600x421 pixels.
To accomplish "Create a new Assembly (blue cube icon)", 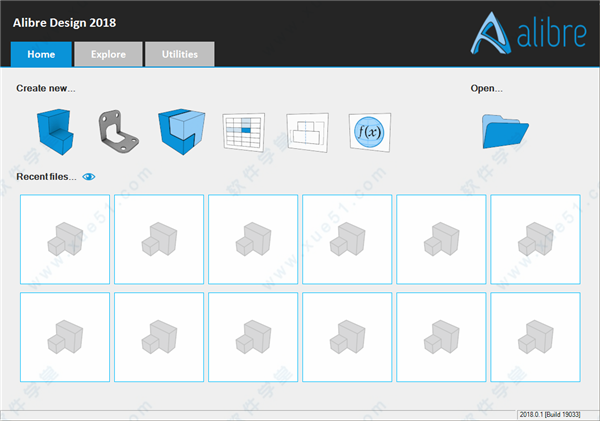I will click(x=182, y=131).
